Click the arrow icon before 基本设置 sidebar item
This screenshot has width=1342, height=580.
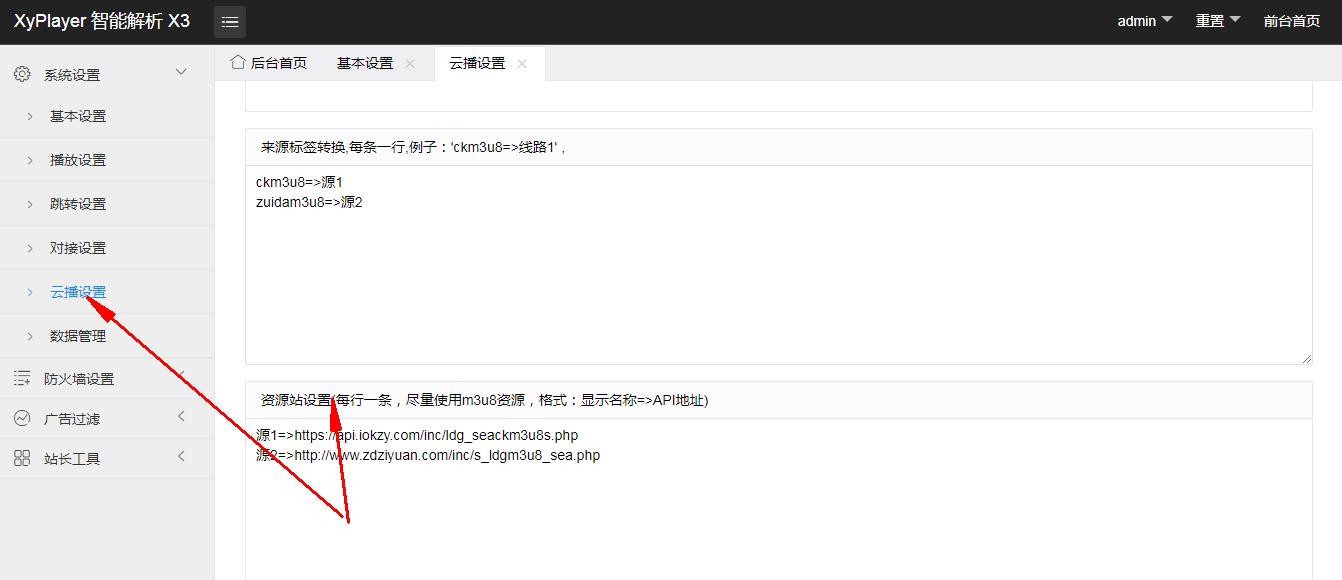tap(30, 116)
